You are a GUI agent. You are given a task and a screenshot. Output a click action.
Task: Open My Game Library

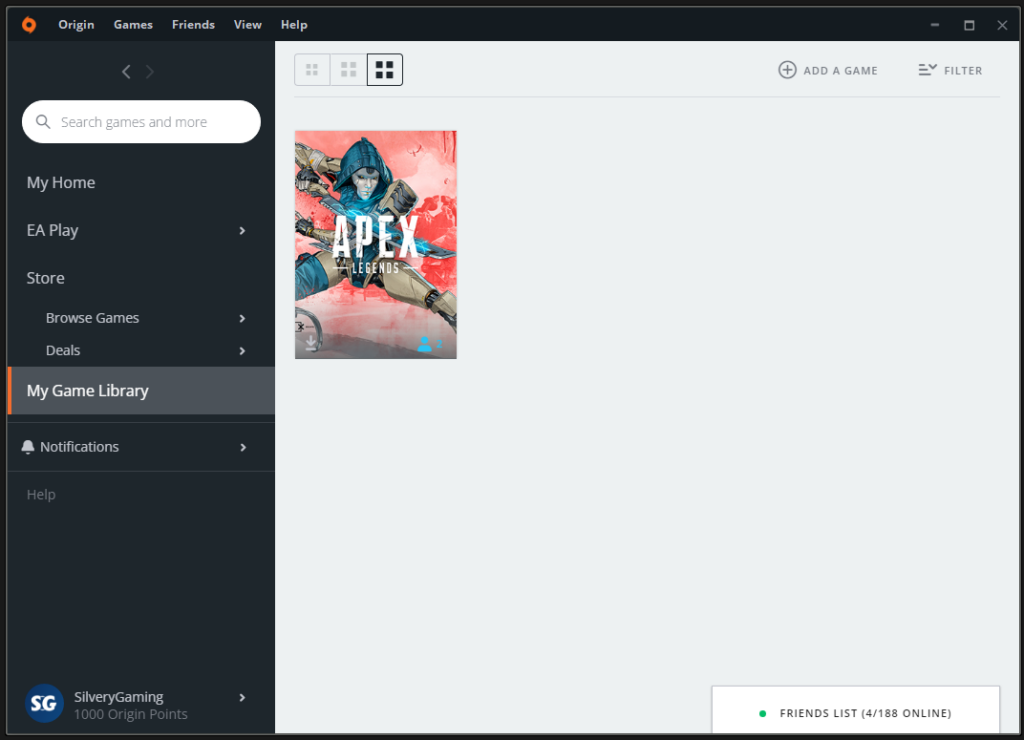click(x=141, y=391)
